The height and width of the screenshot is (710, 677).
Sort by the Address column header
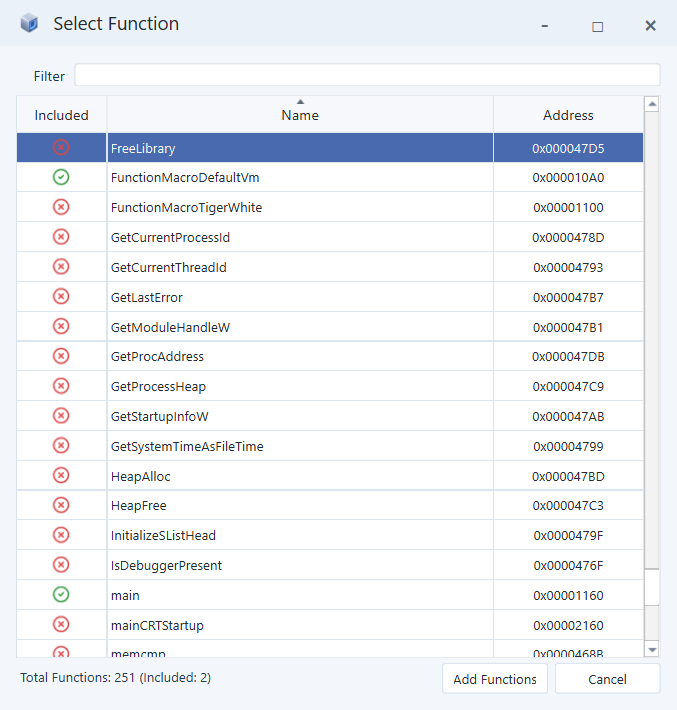(568, 115)
